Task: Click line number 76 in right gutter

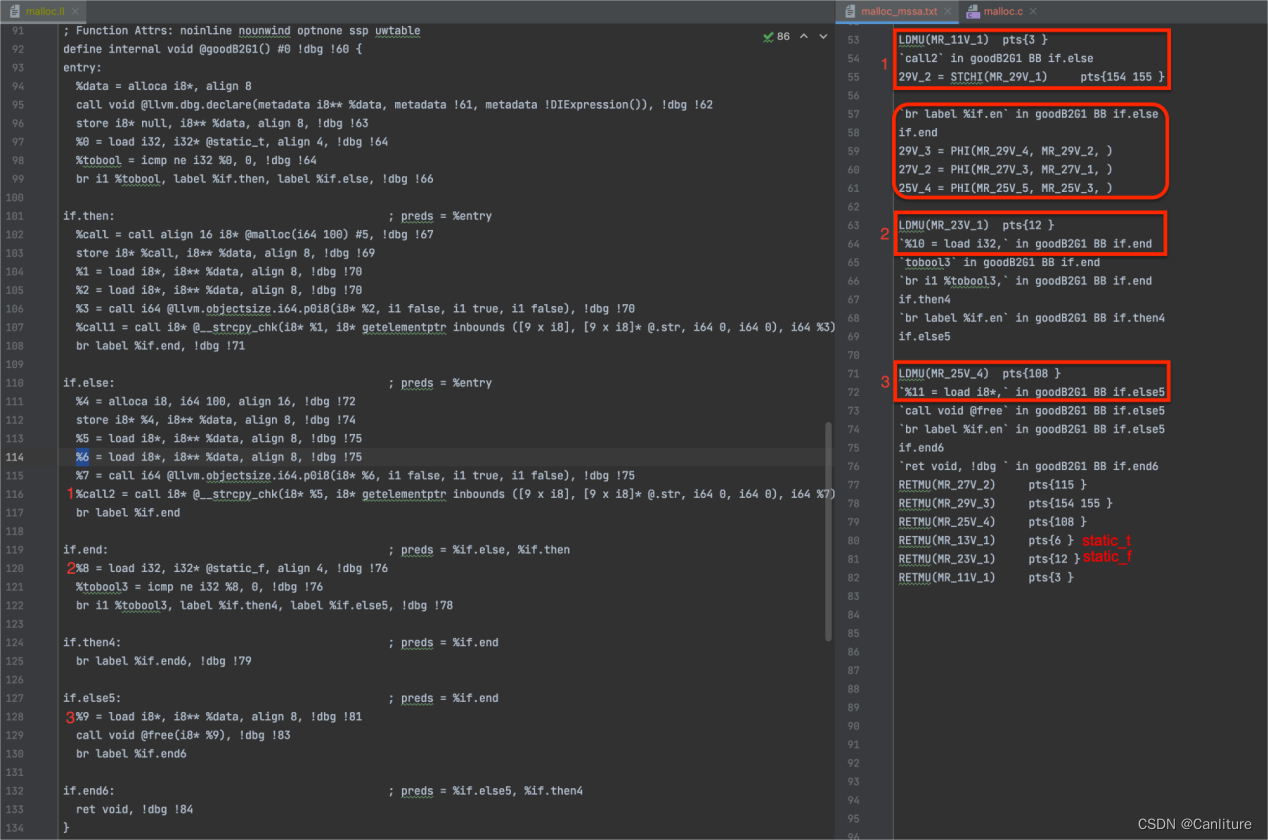Action: pos(853,466)
